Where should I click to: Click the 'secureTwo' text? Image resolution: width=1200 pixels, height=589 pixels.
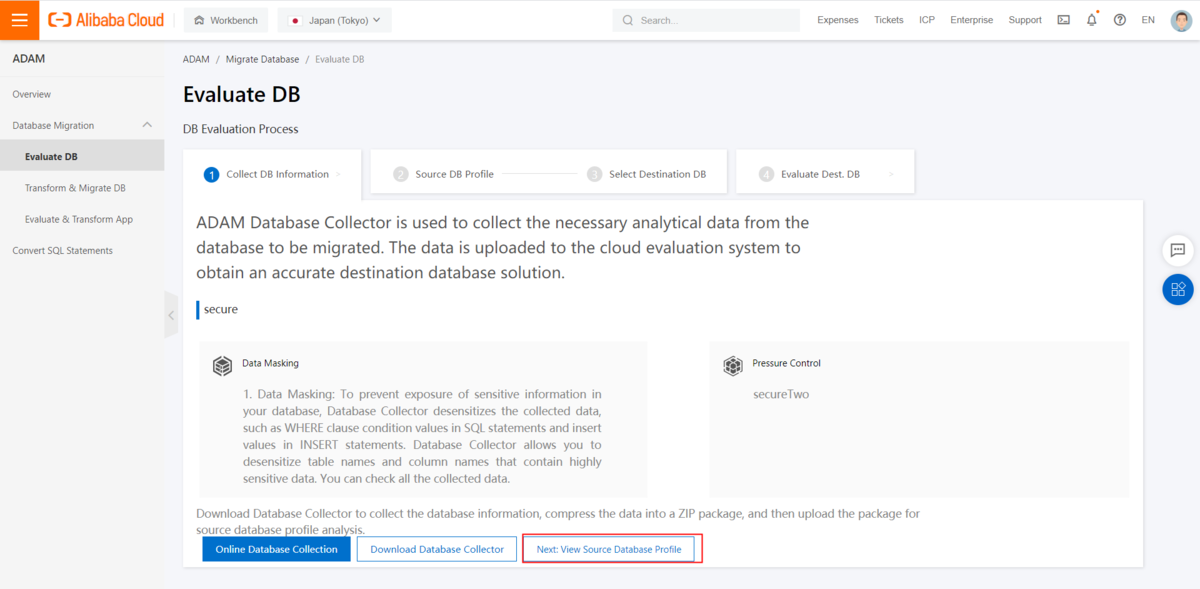[781, 394]
